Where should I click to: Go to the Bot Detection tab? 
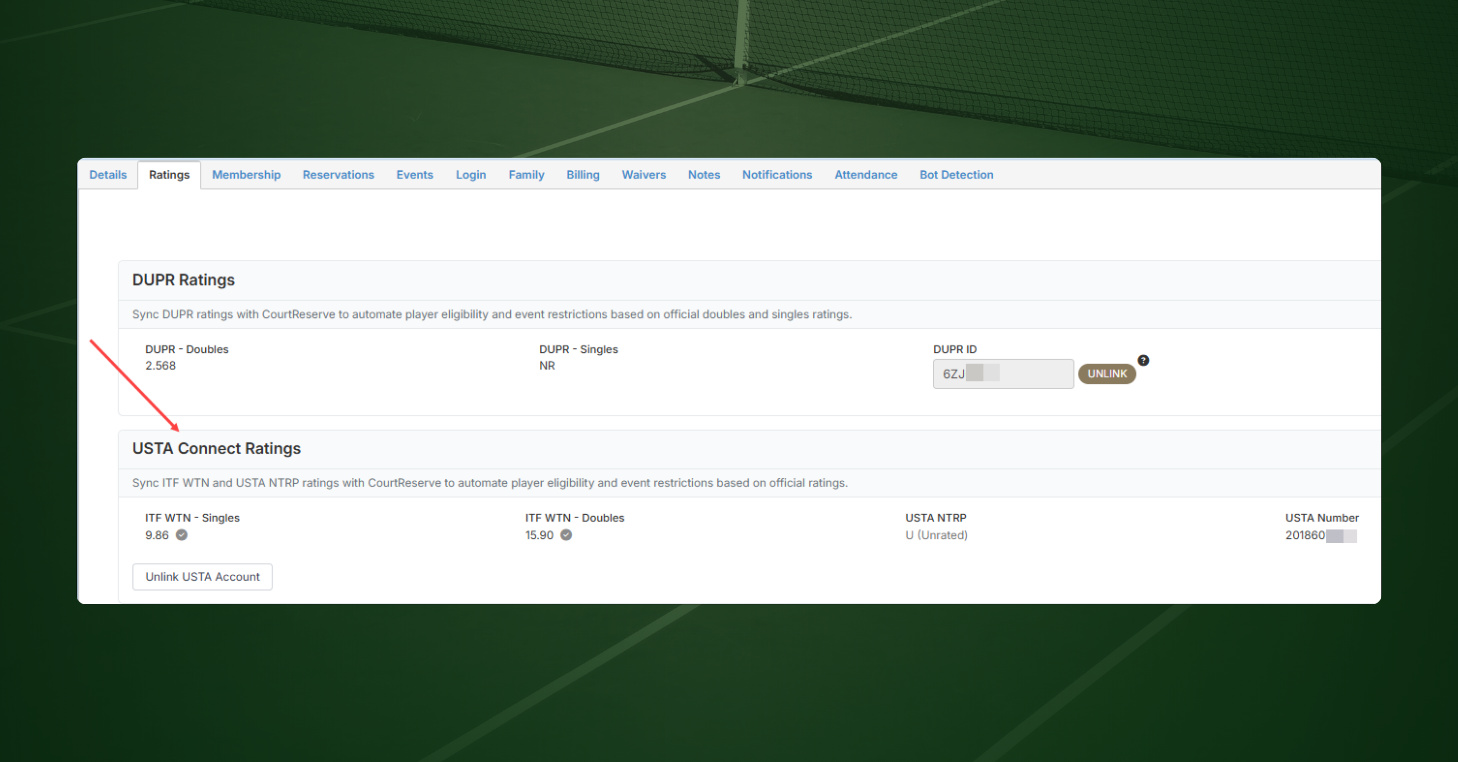[956, 175]
